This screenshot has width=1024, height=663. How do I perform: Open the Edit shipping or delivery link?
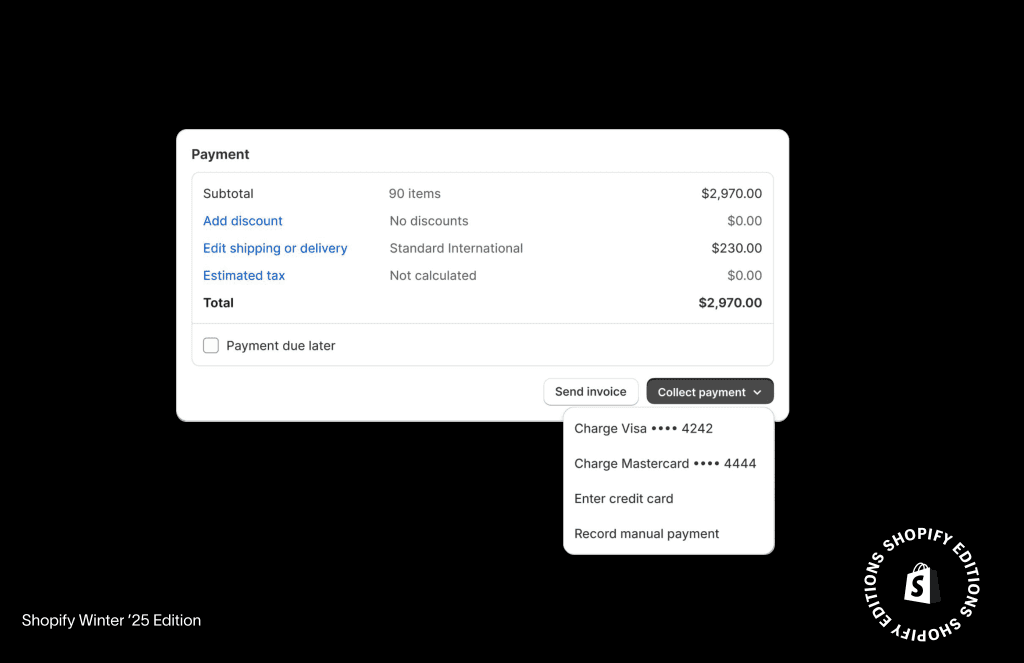(x=275, y=248)
